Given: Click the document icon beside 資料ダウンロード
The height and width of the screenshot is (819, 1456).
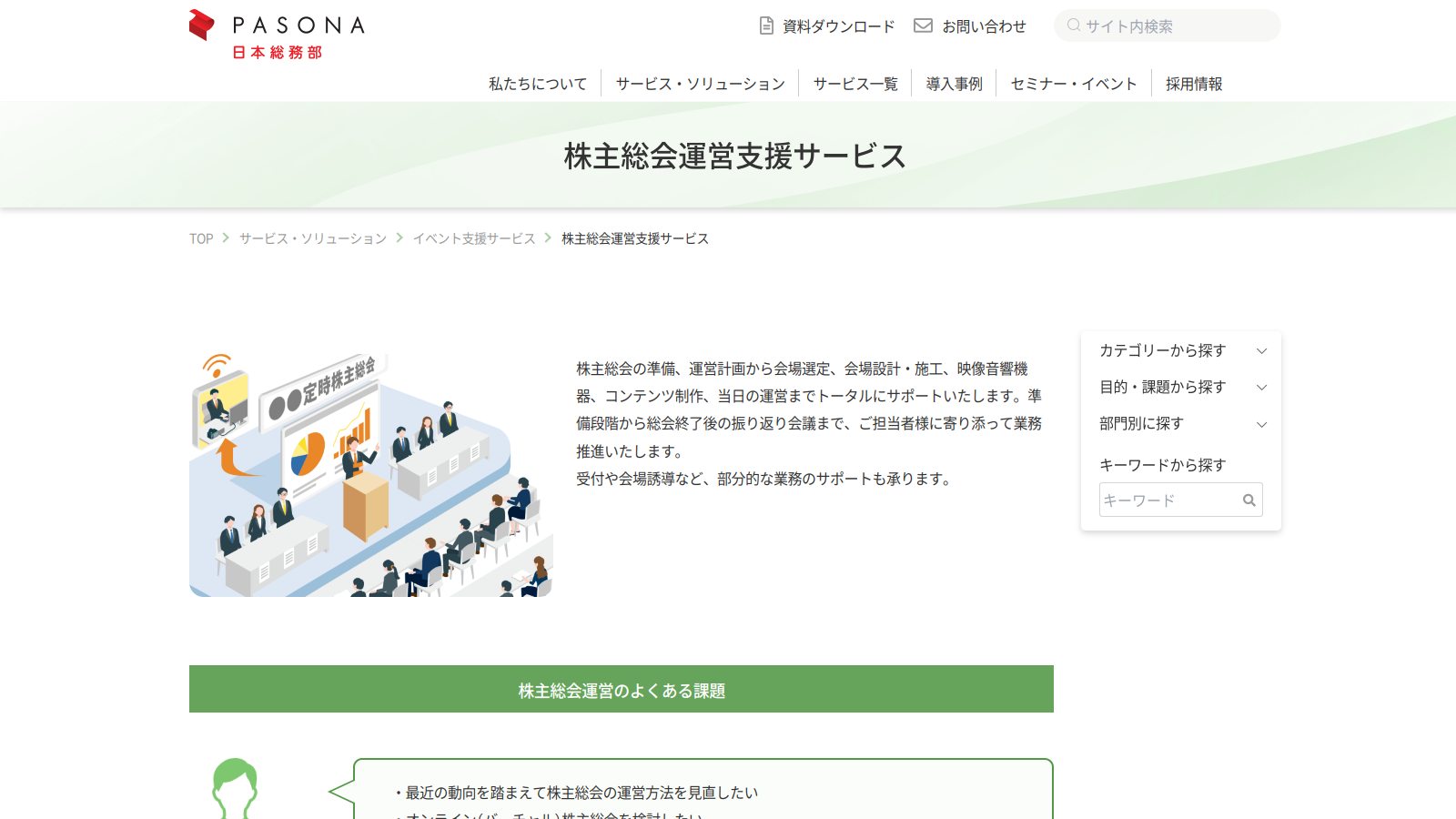Looking at the screenshot, I should [x=766, y=25].
